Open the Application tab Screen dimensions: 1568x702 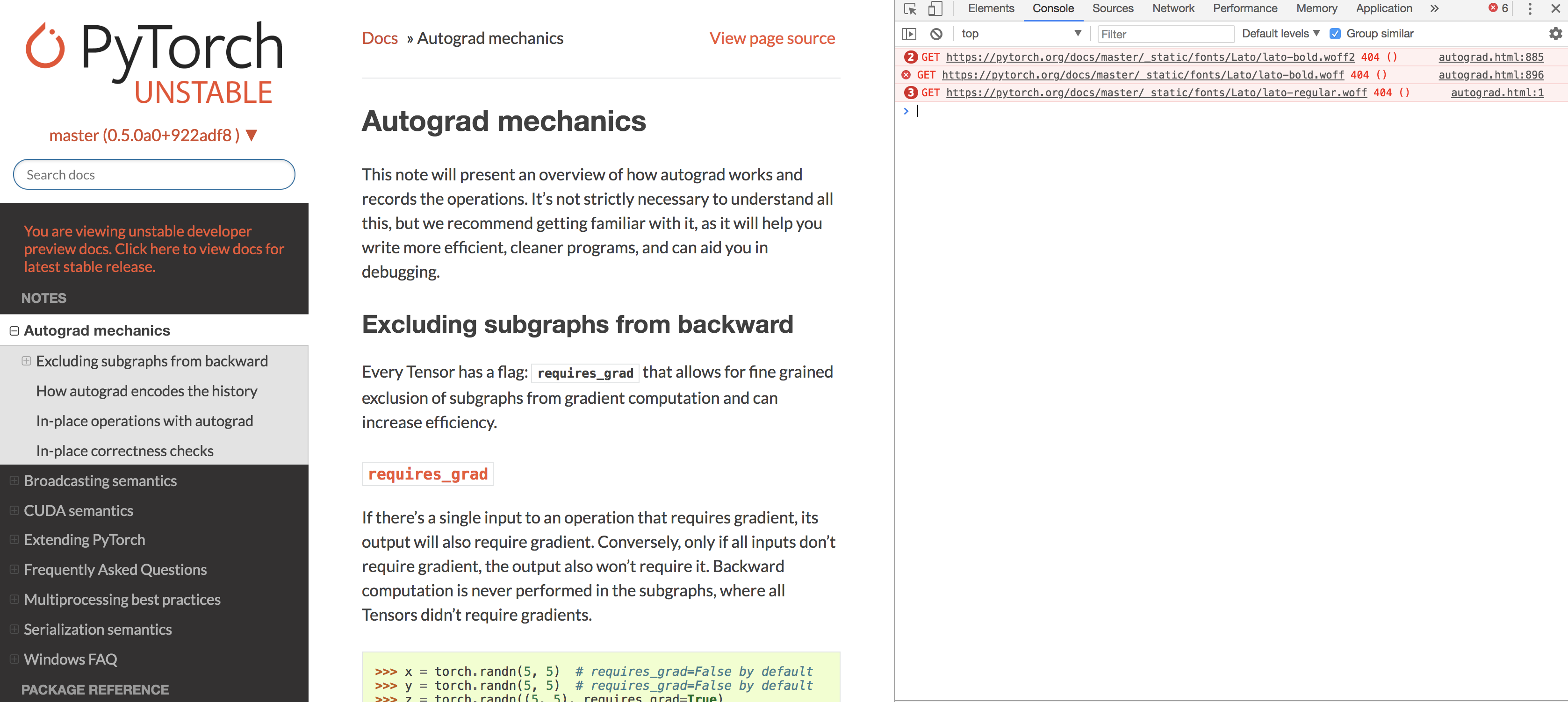point(1383,8)
